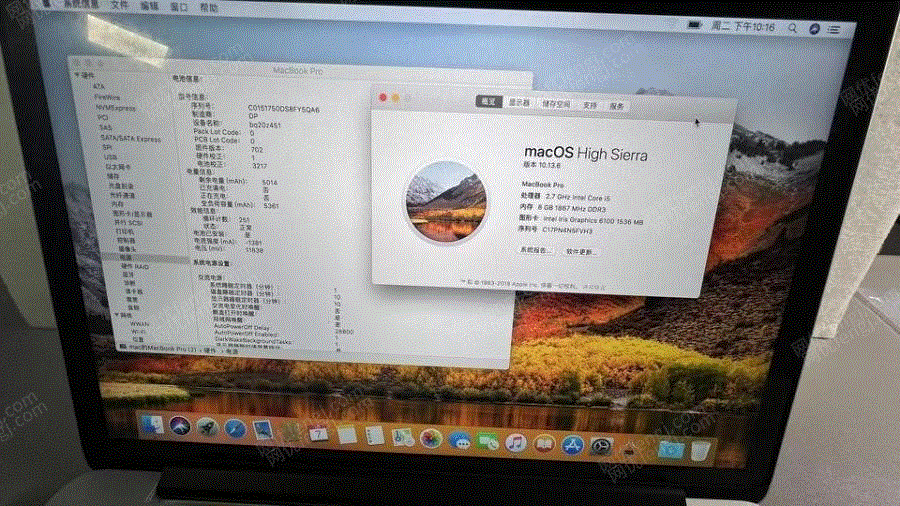The height and width of the screenshot is (506, 900).
Task: Select SPI in hardware sidebar
Action: [107, 147]
